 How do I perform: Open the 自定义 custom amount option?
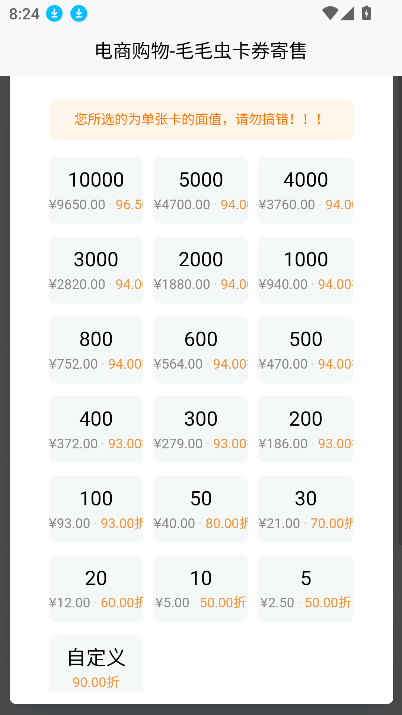[96, 664]
